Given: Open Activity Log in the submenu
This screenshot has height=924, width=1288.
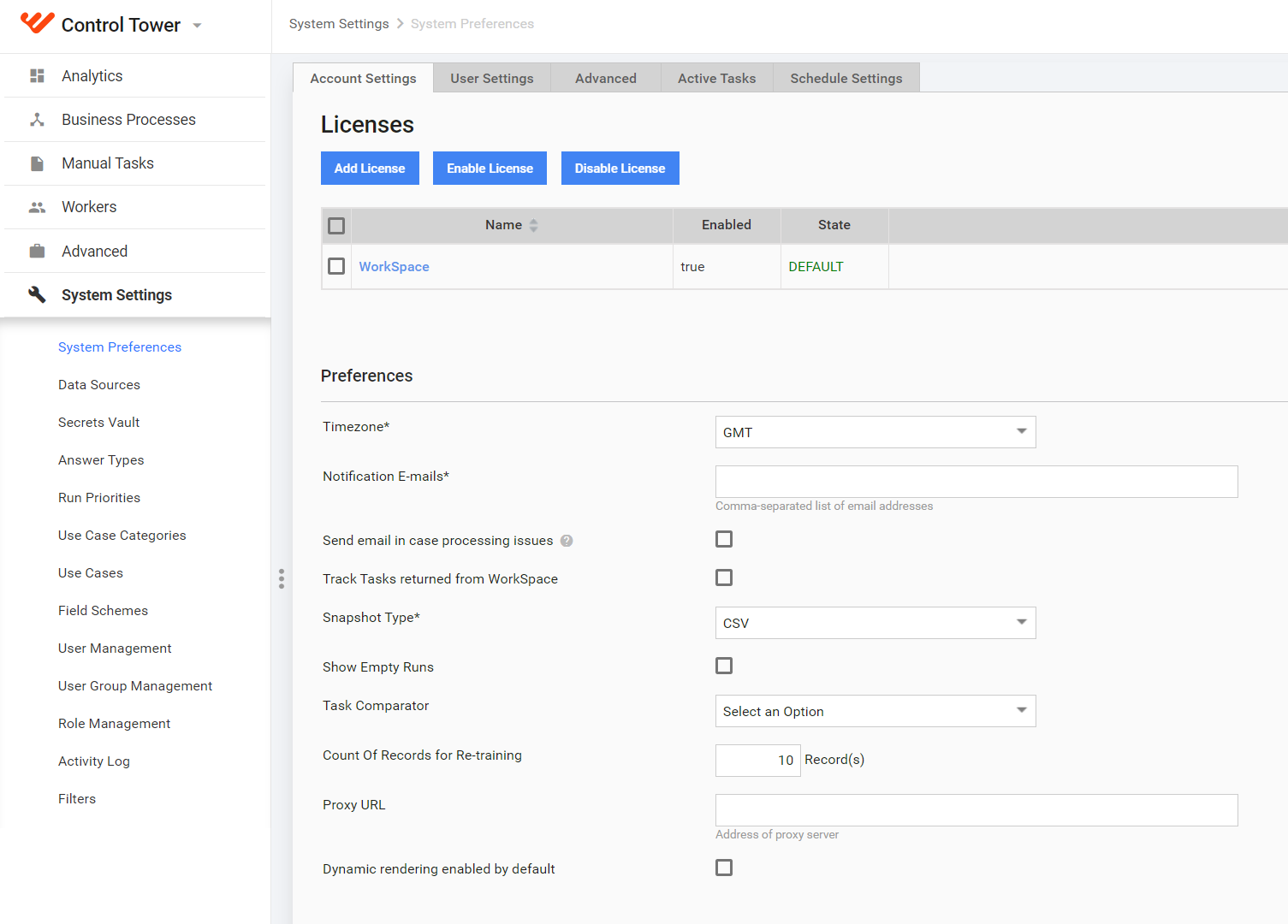Looking at the screenshot, I should [94, 761].
